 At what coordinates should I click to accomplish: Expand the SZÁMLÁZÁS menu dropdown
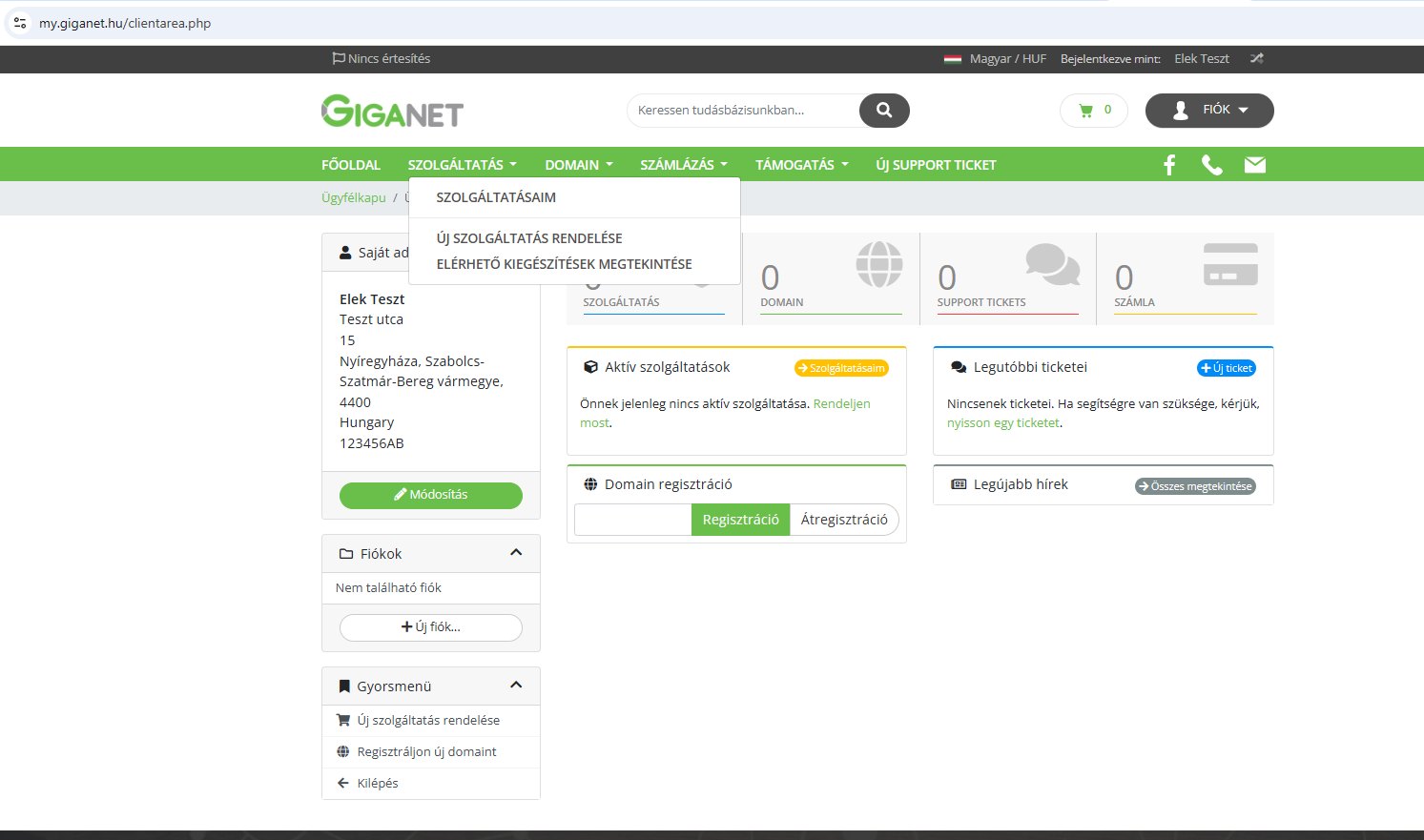pos(683,165)
